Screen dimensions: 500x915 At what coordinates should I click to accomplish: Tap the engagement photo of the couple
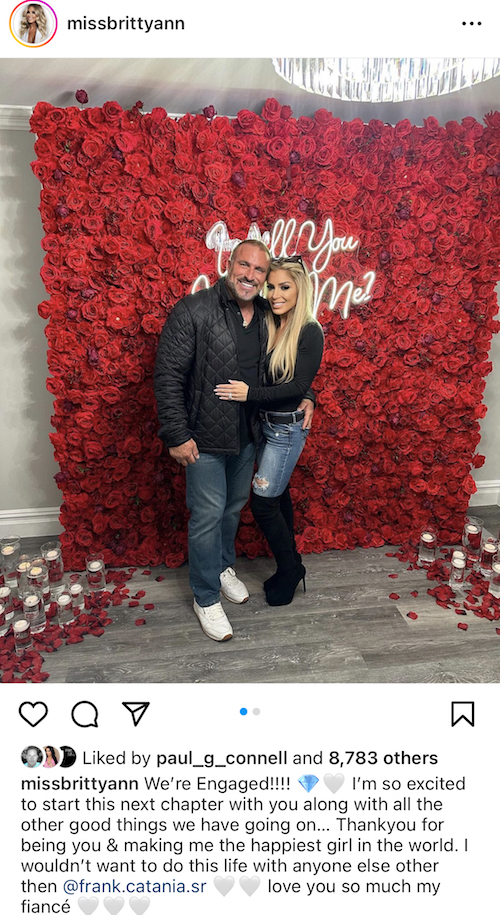(250, 371)
